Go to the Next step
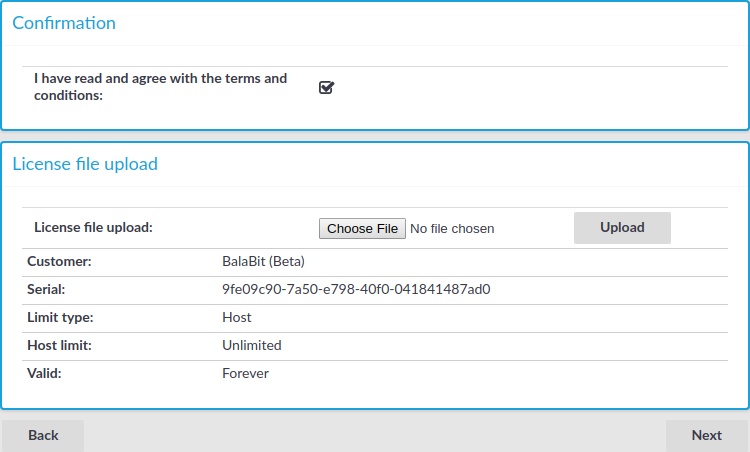Viewport: 750px width, 452px height. coord(706,435)
